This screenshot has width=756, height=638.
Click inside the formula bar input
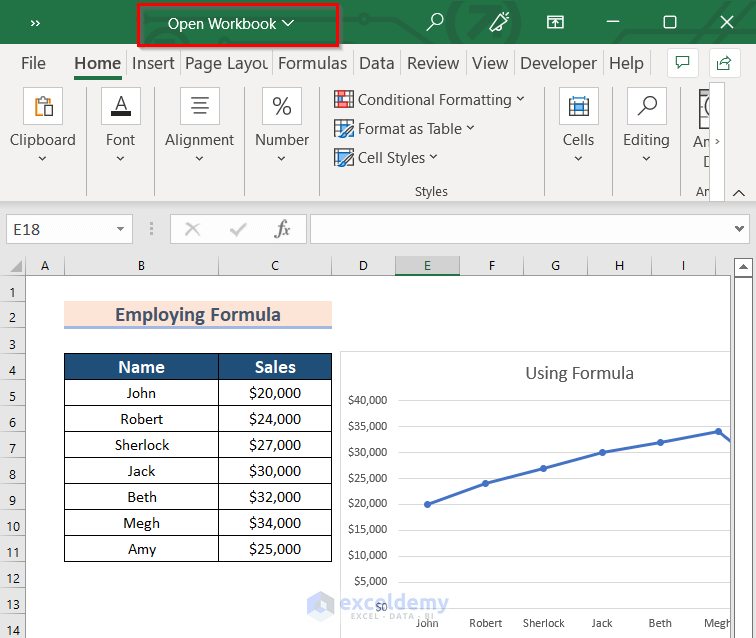click(x=520, y=229)
